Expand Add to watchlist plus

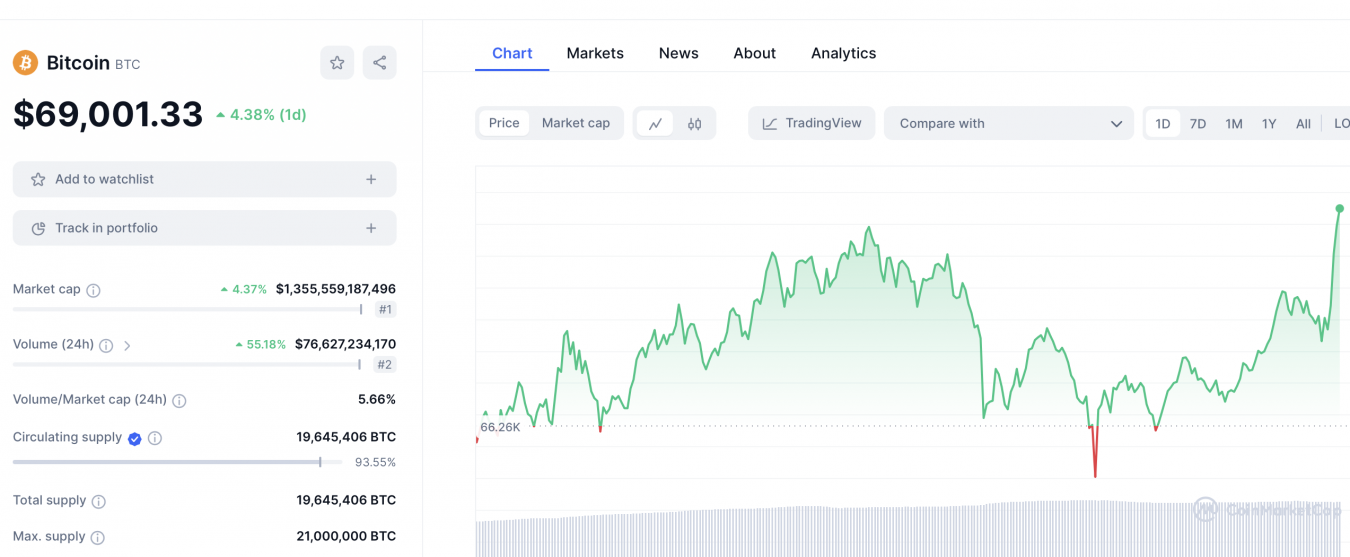coord(371,180)
